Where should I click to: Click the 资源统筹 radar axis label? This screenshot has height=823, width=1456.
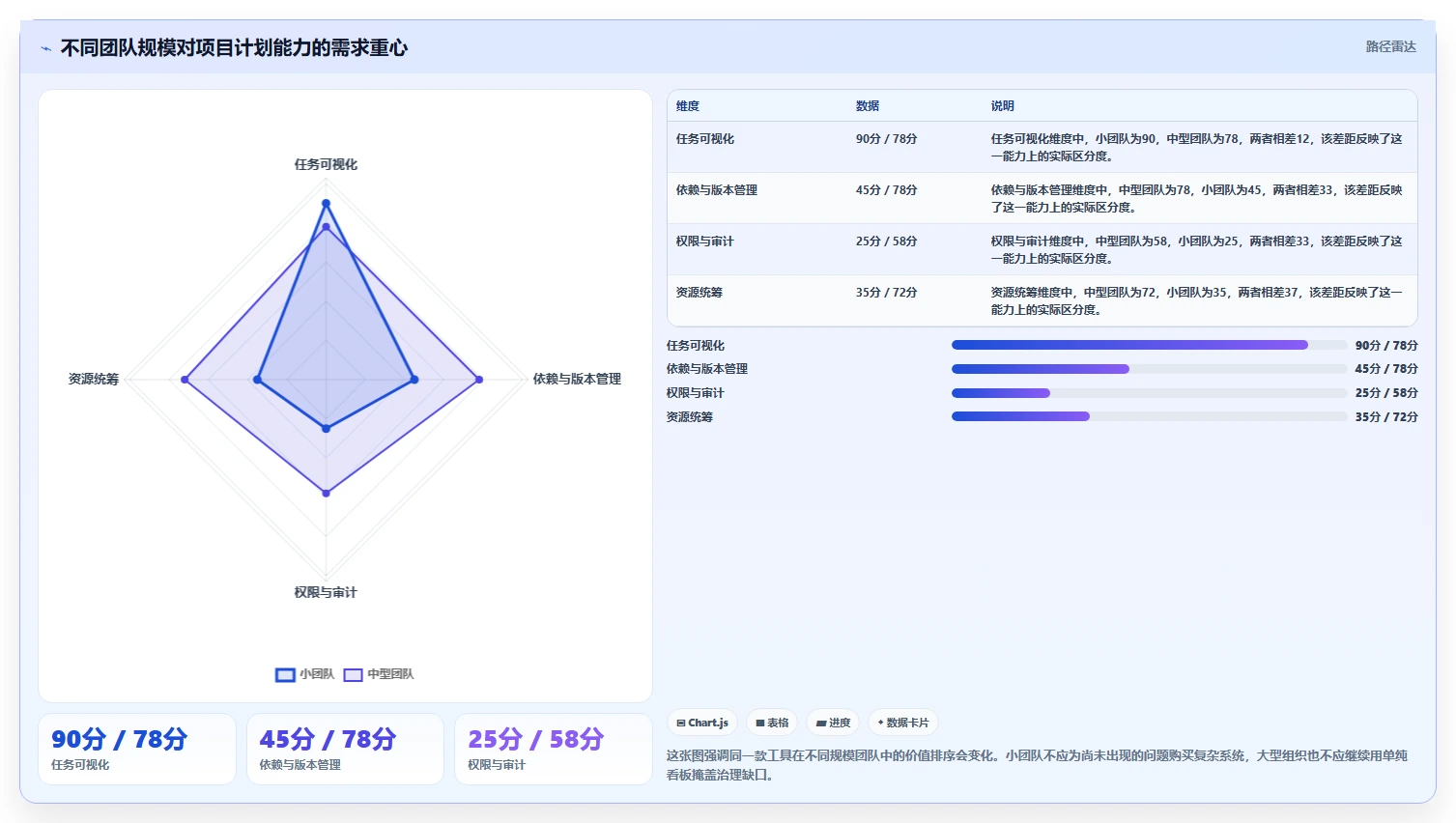94,379
